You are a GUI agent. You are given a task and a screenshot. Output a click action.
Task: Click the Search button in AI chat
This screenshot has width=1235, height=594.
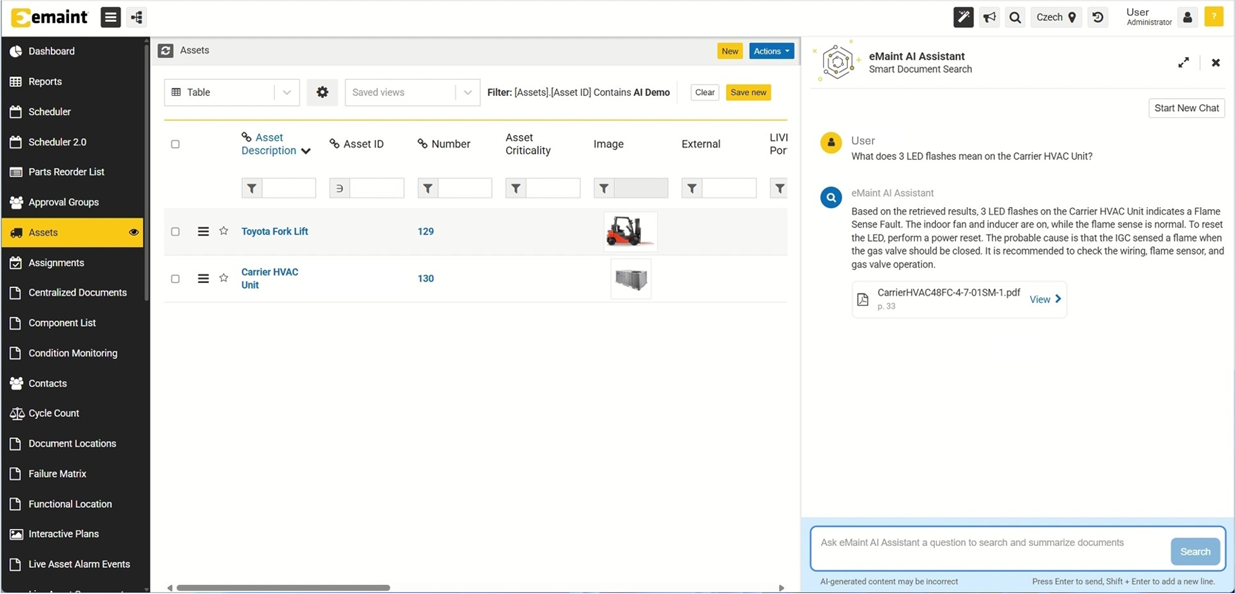[1195, 551]
